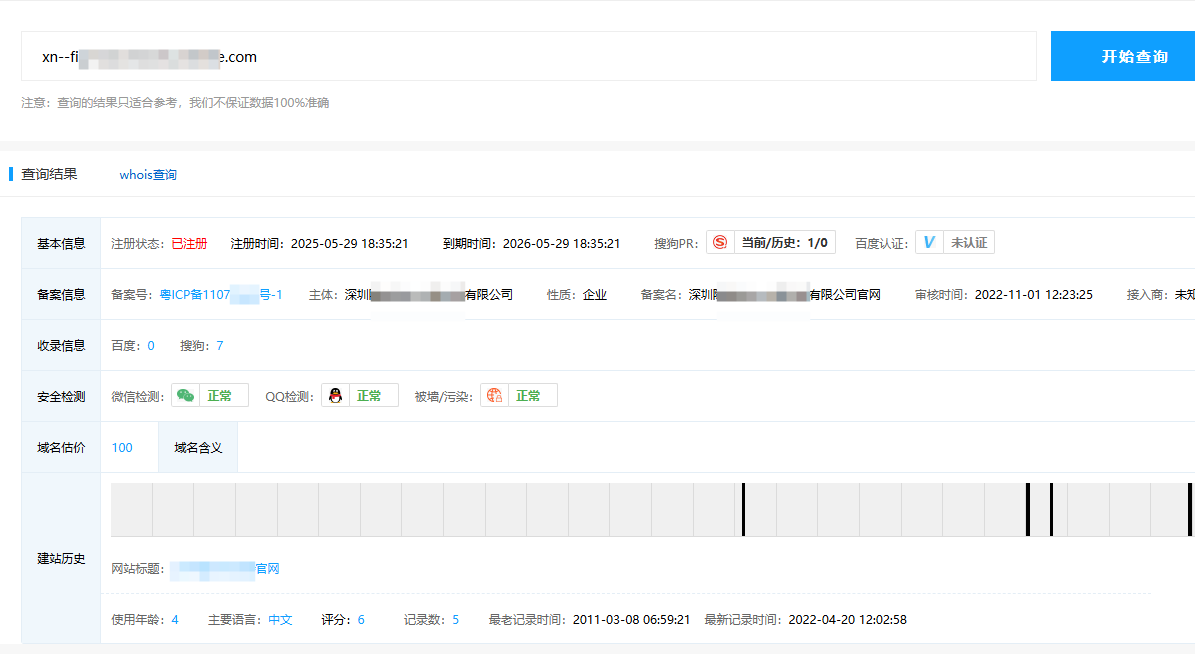Click the firewall/pollution globe icon
Viewport: 1195px width, 654px height.
(x=495, y=396)
